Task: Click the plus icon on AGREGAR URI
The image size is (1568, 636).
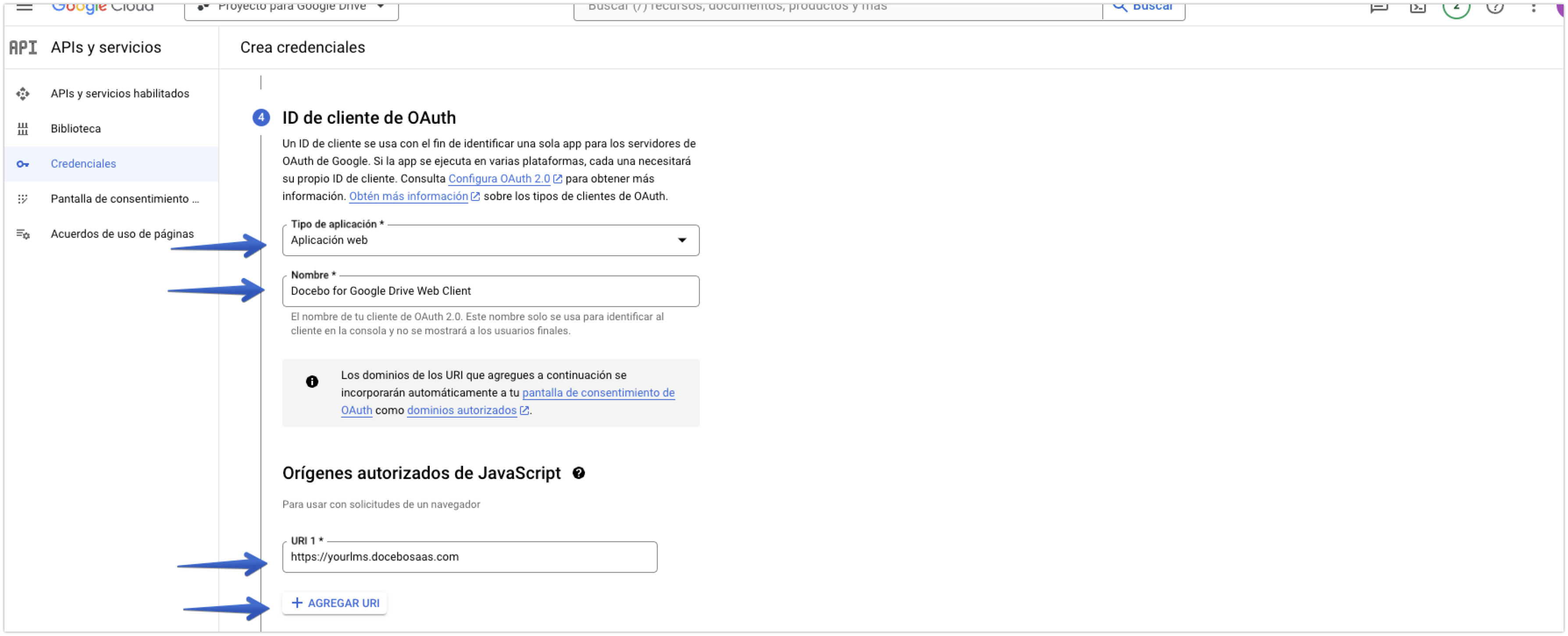Action: tap(297, 604)
